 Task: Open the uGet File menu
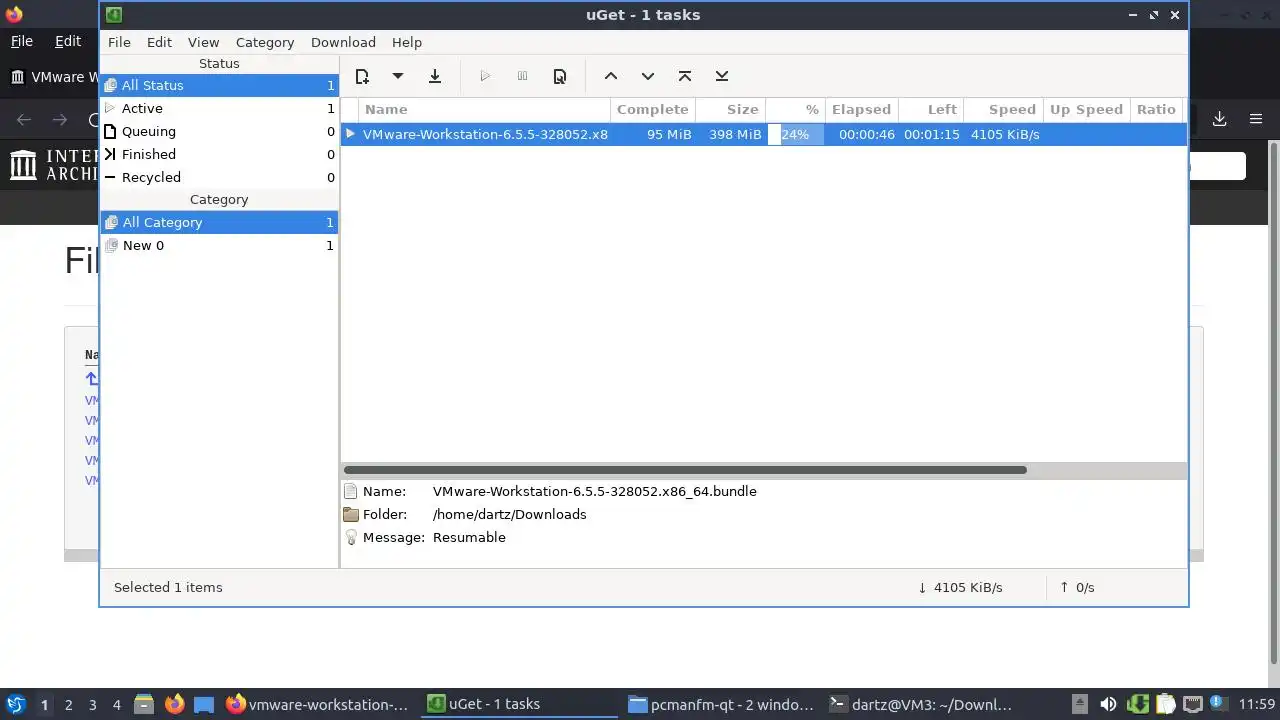119,42
